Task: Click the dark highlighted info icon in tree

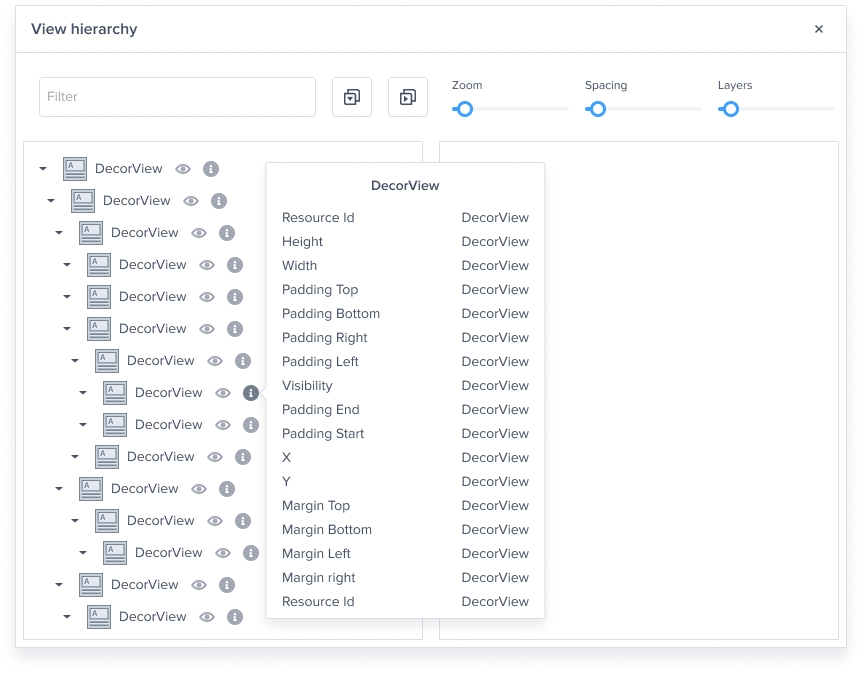Action: pyautogui.click(x=251, y=393)
